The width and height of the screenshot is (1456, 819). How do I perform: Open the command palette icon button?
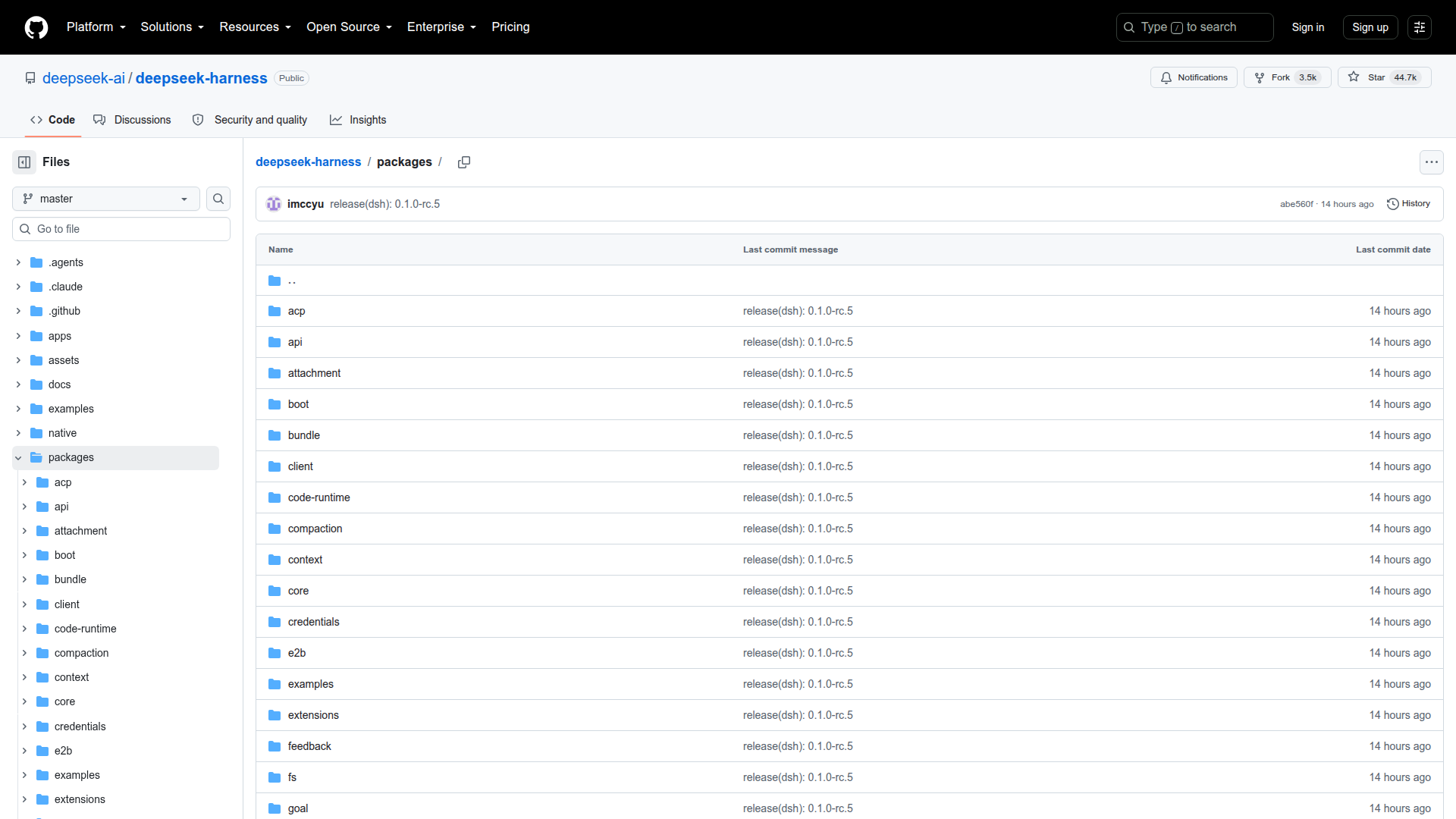click(1420, 27)
